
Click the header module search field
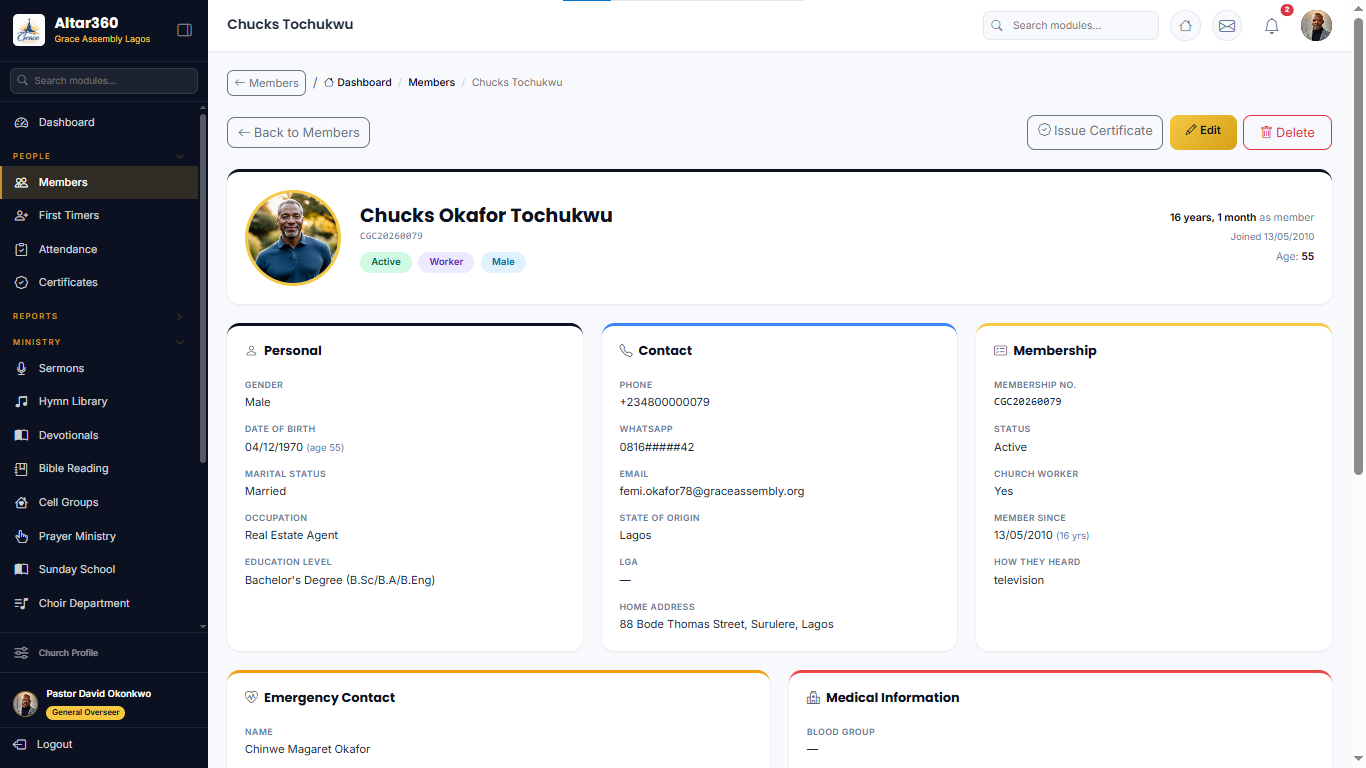click(x=1071, y=25)
